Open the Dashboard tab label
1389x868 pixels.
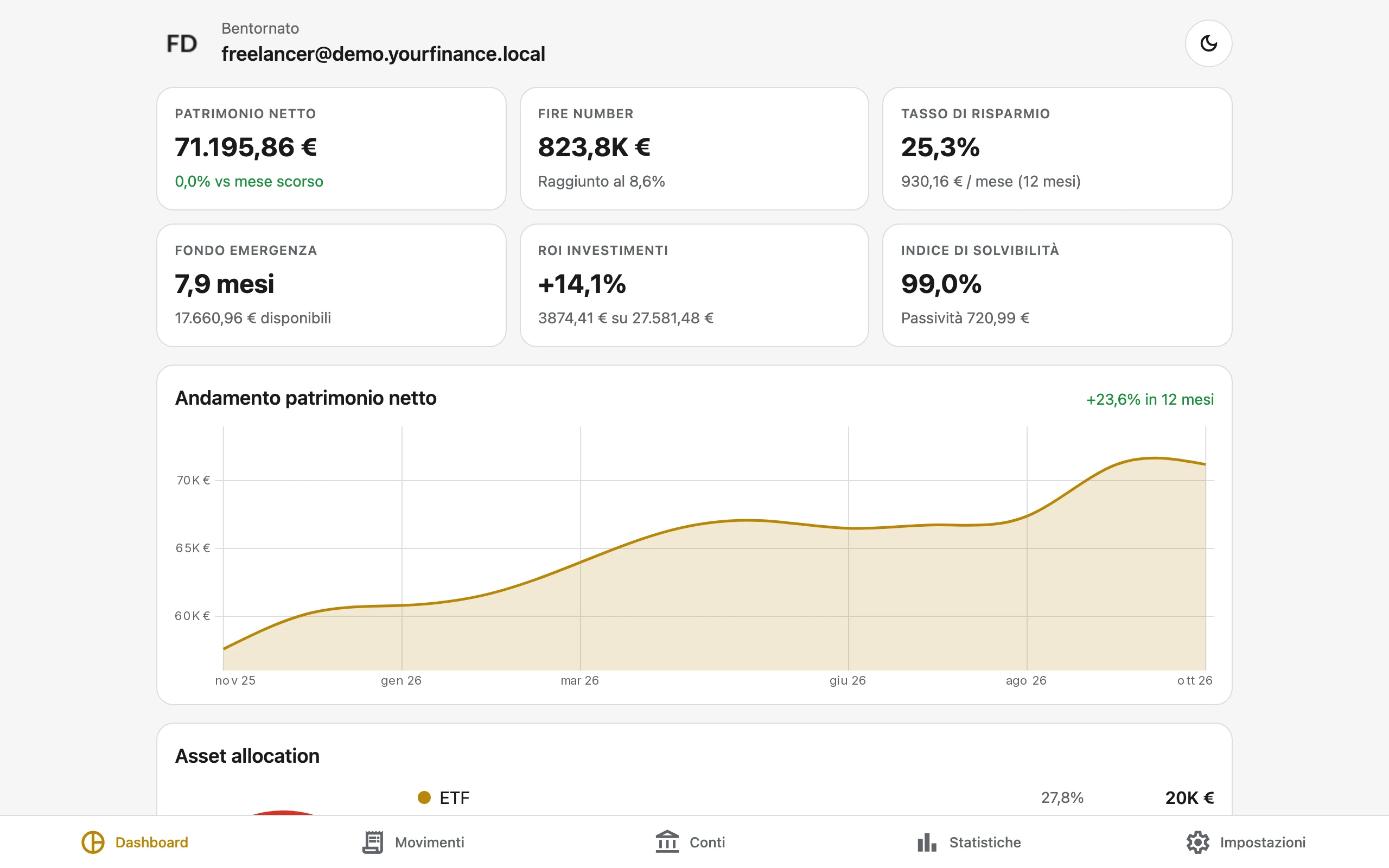click(x=151, y=842)
